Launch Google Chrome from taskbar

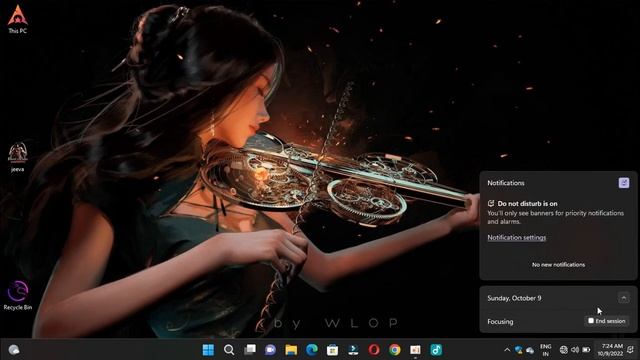[395, 350]
